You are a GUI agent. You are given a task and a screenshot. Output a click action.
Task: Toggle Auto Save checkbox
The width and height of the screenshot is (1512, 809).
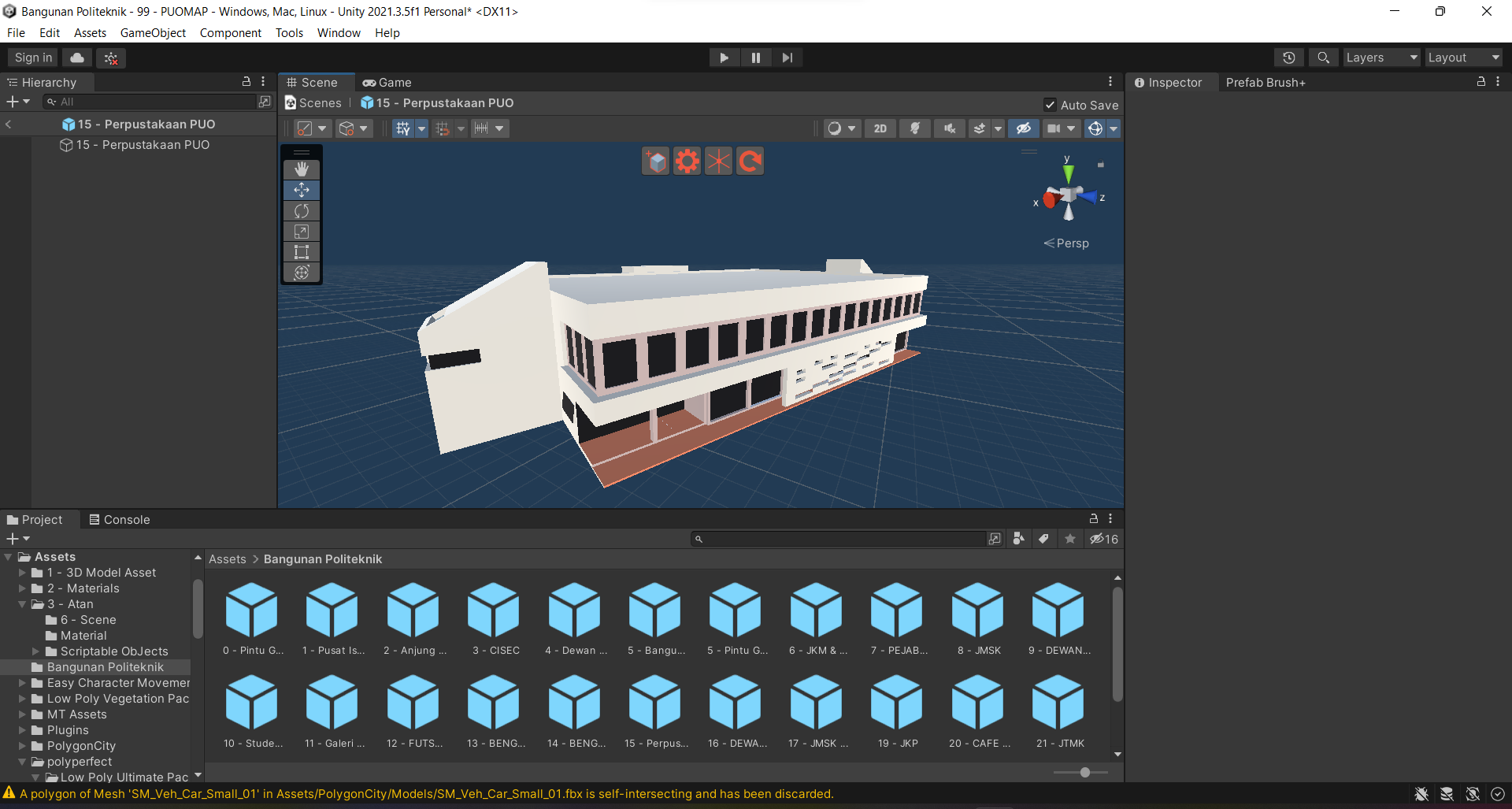point(1050,105)
